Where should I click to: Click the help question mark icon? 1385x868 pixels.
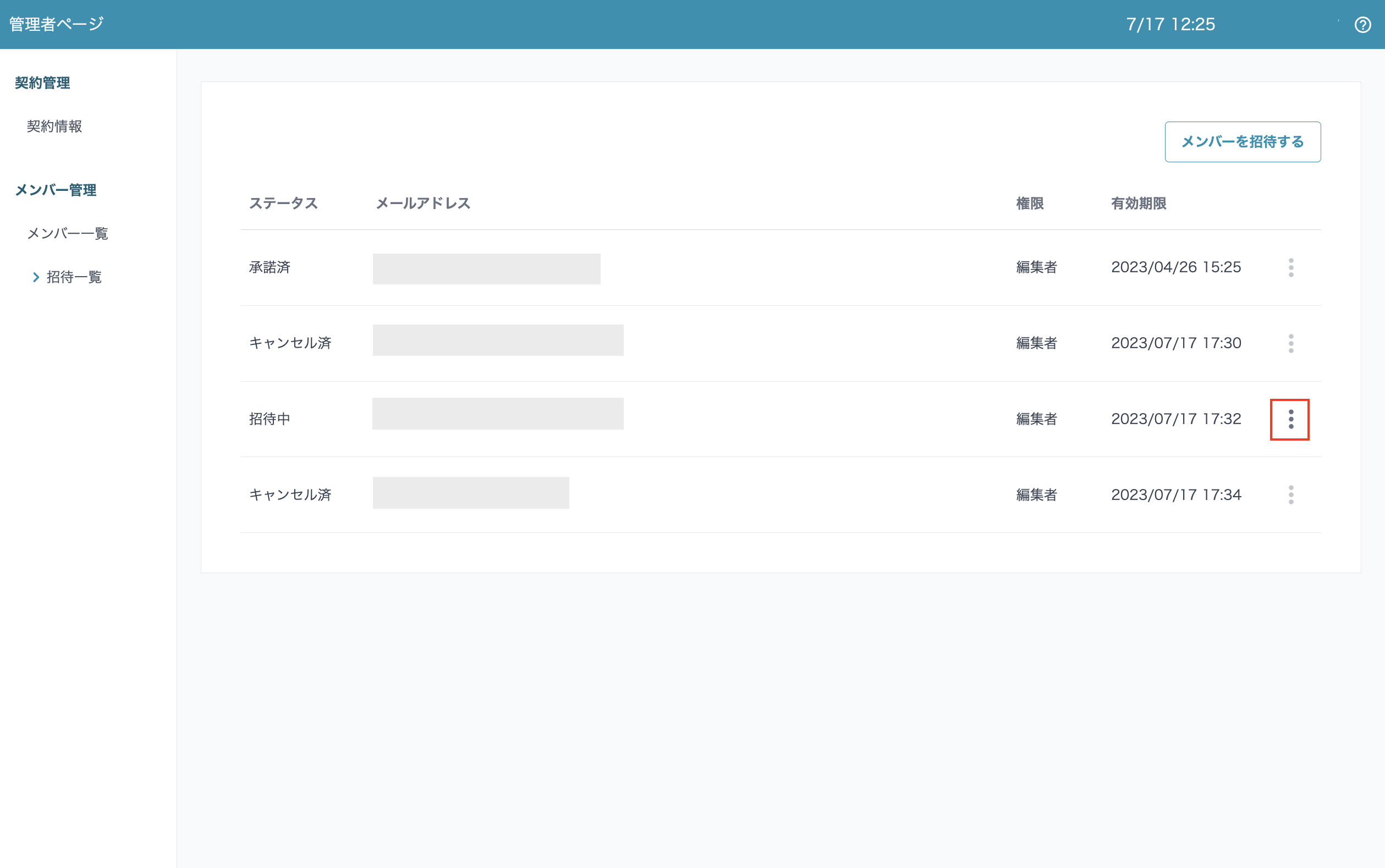[x=1362, y=25]
